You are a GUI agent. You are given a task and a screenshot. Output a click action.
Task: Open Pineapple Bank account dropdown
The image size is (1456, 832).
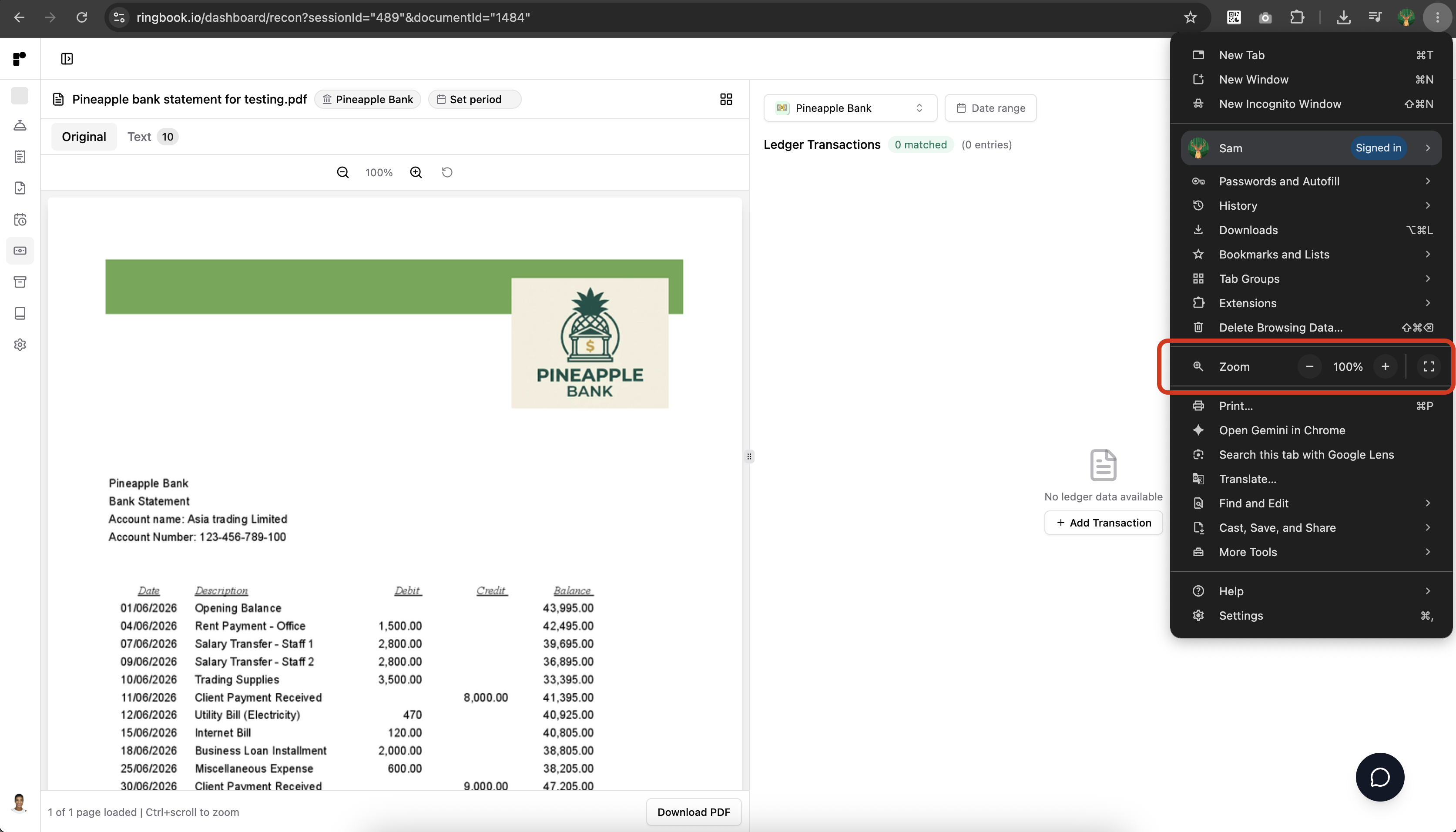click(850, 108)
